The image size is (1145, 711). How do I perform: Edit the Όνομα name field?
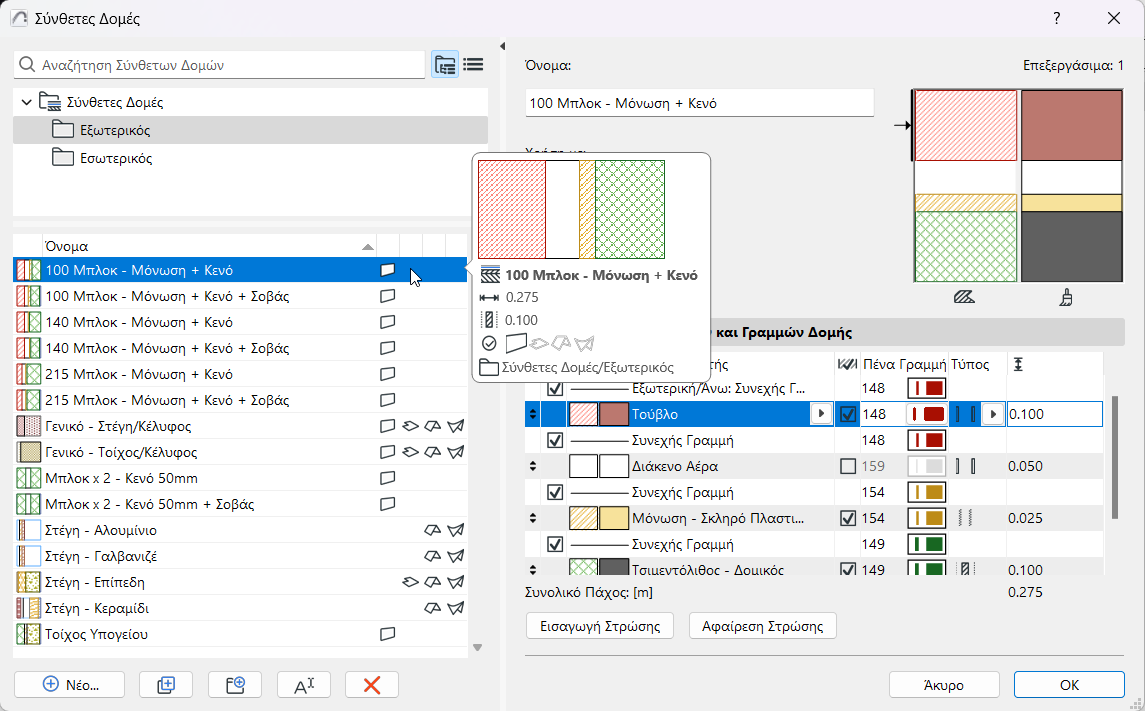click(x=700, y=103)
